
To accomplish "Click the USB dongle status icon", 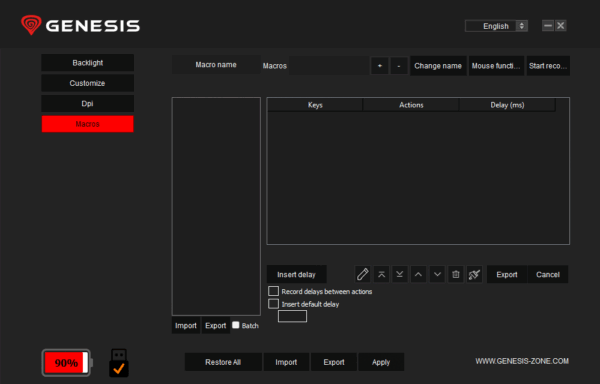I will click(119, 363).
